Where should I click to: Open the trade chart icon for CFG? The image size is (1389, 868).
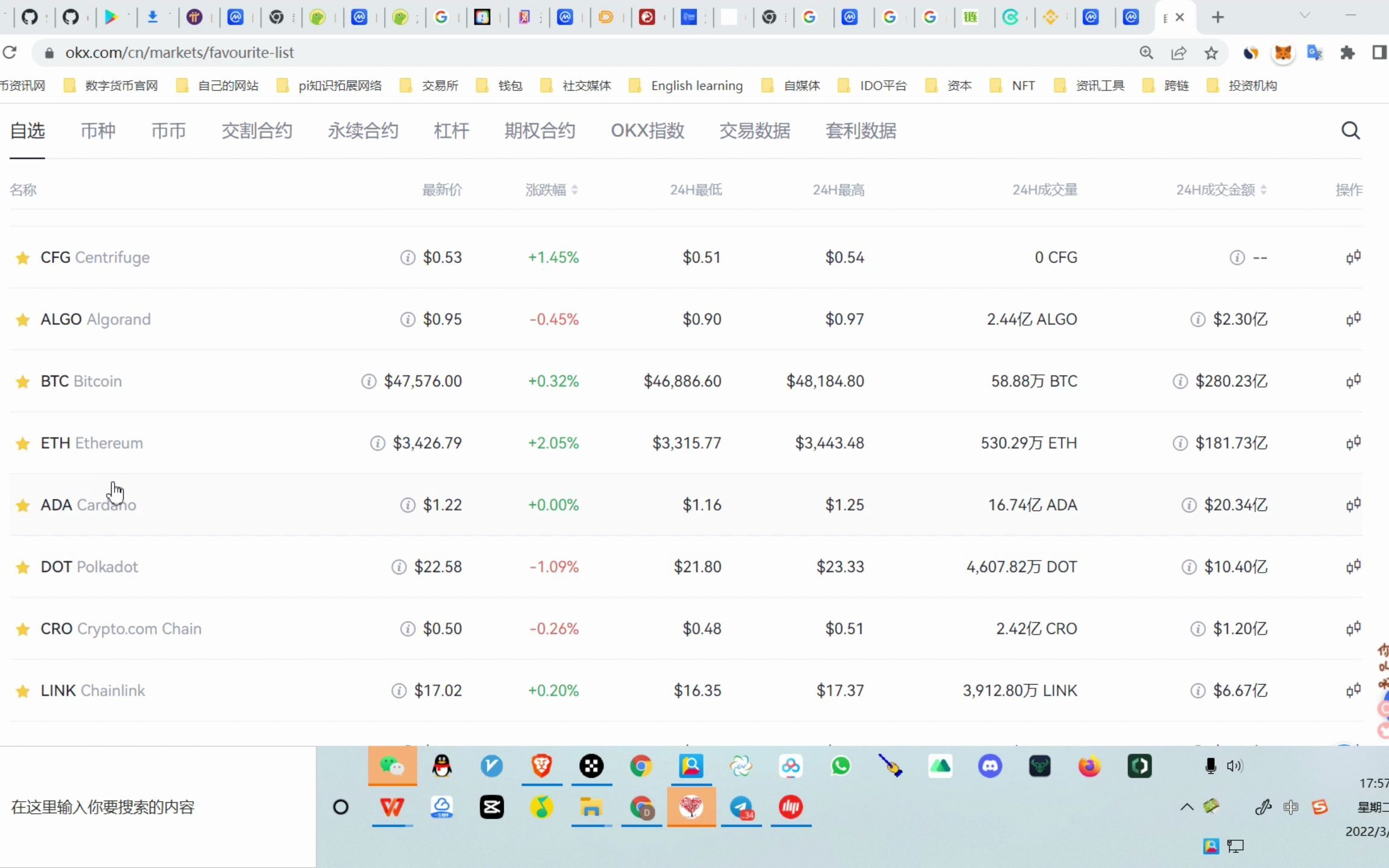pos(1353,257)
